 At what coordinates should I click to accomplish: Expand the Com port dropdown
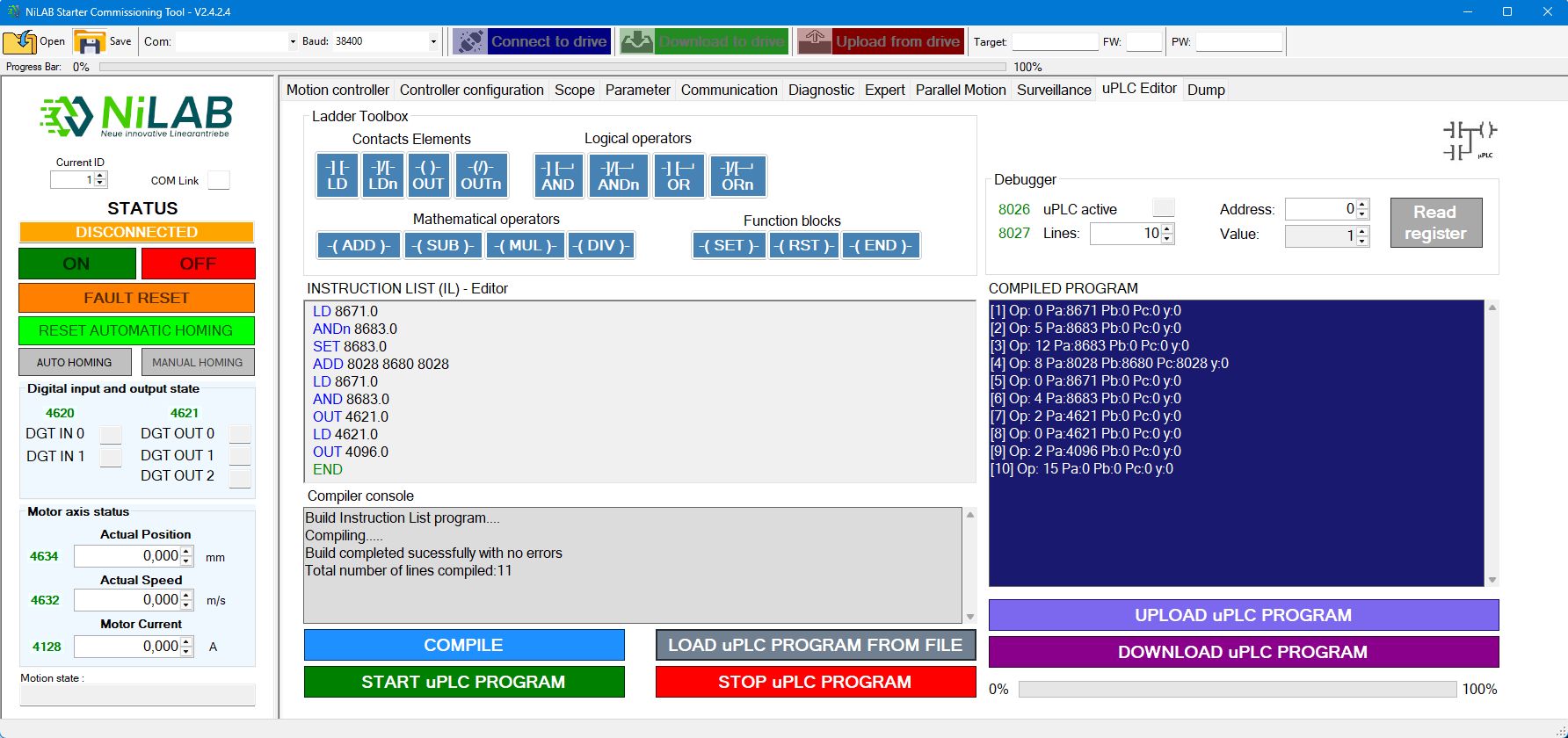(x=293, y=41)
